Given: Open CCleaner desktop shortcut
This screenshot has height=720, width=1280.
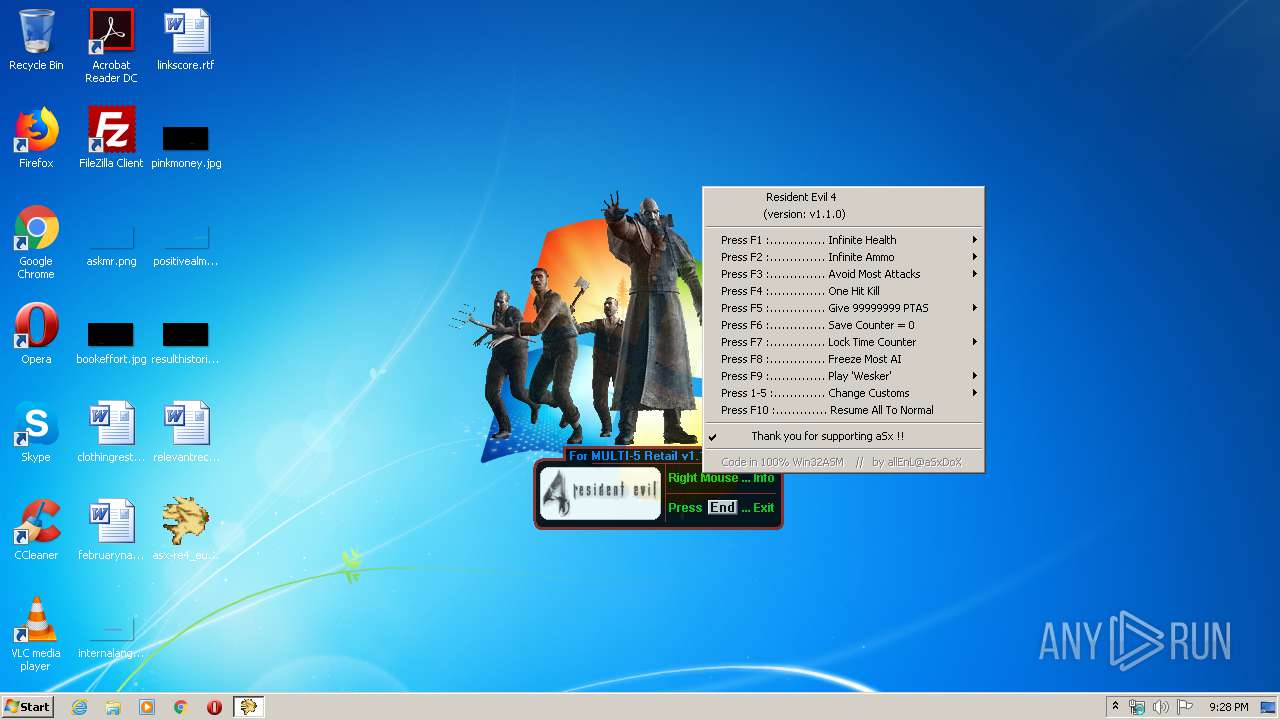Looking at the screenshot, I should coord(36,530).
